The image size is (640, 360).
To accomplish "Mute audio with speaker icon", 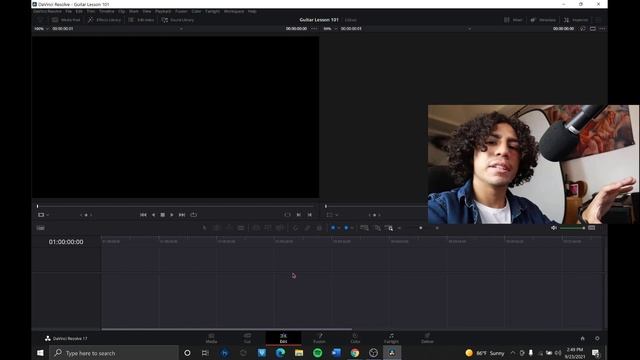I will tap(554, 228).
